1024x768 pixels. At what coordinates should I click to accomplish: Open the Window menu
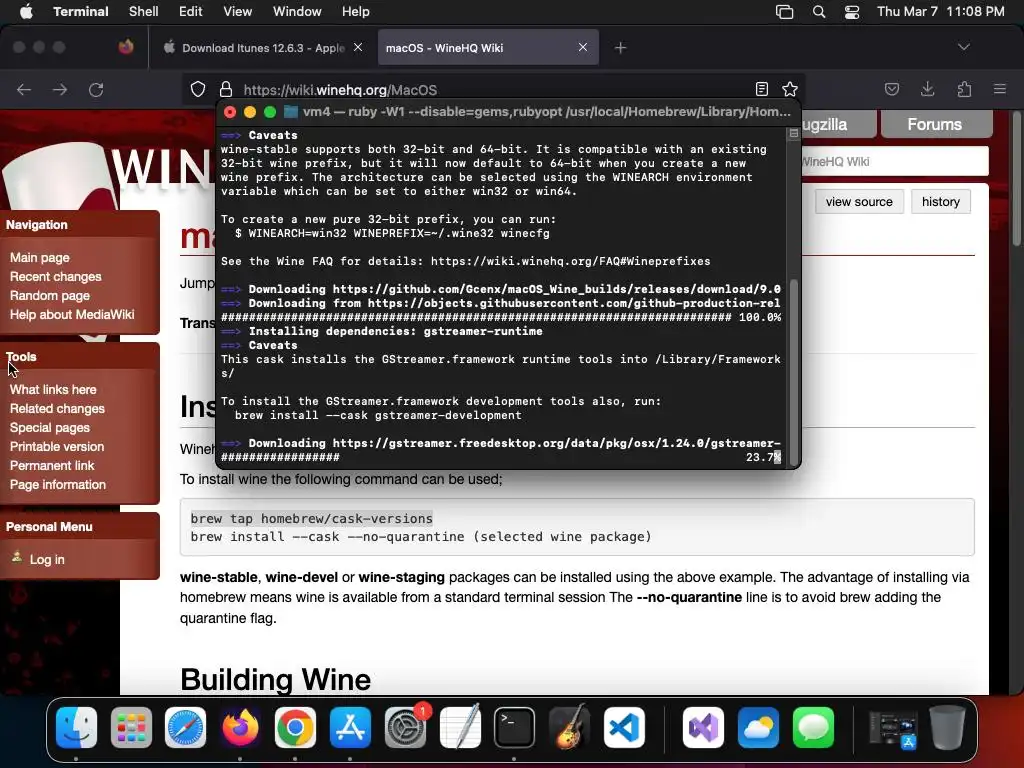tap(297, 12)
